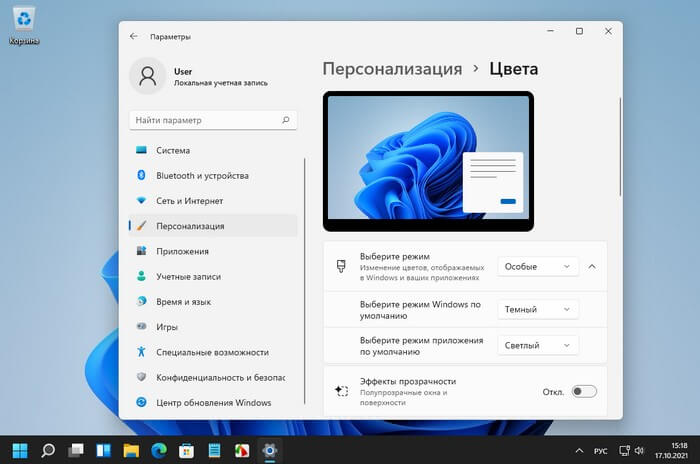Click the Эффекты прозрачности row title

[x=408, y=381]
